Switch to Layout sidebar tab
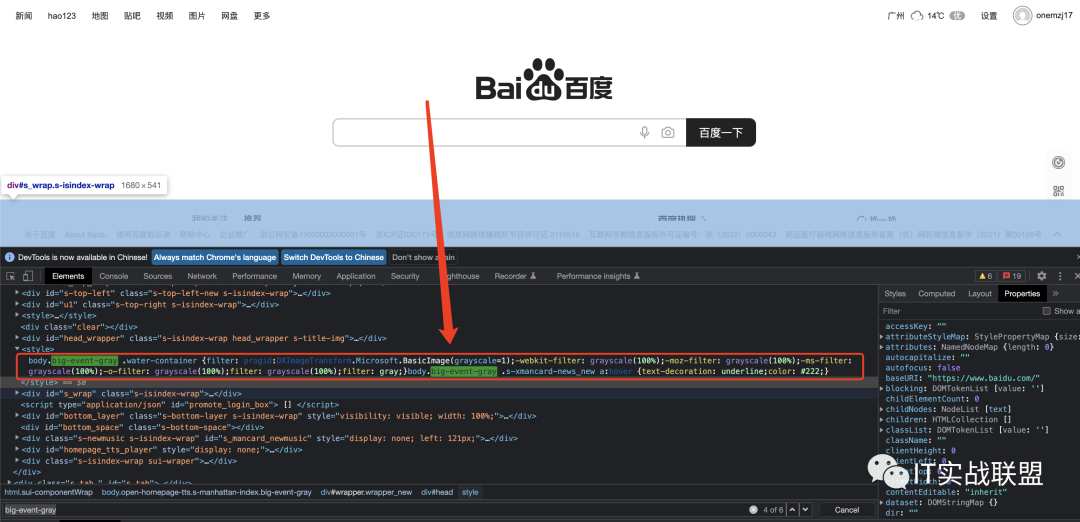 [x=979, y=293]
